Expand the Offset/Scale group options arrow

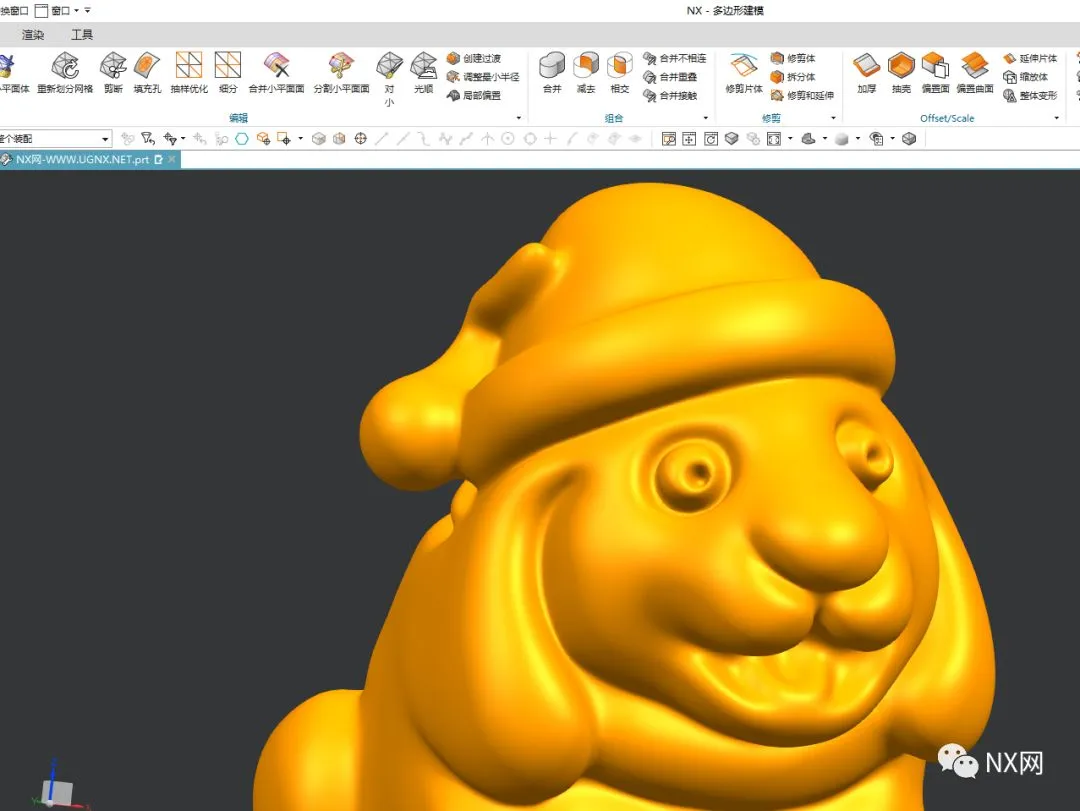[x=1057, y=119]
